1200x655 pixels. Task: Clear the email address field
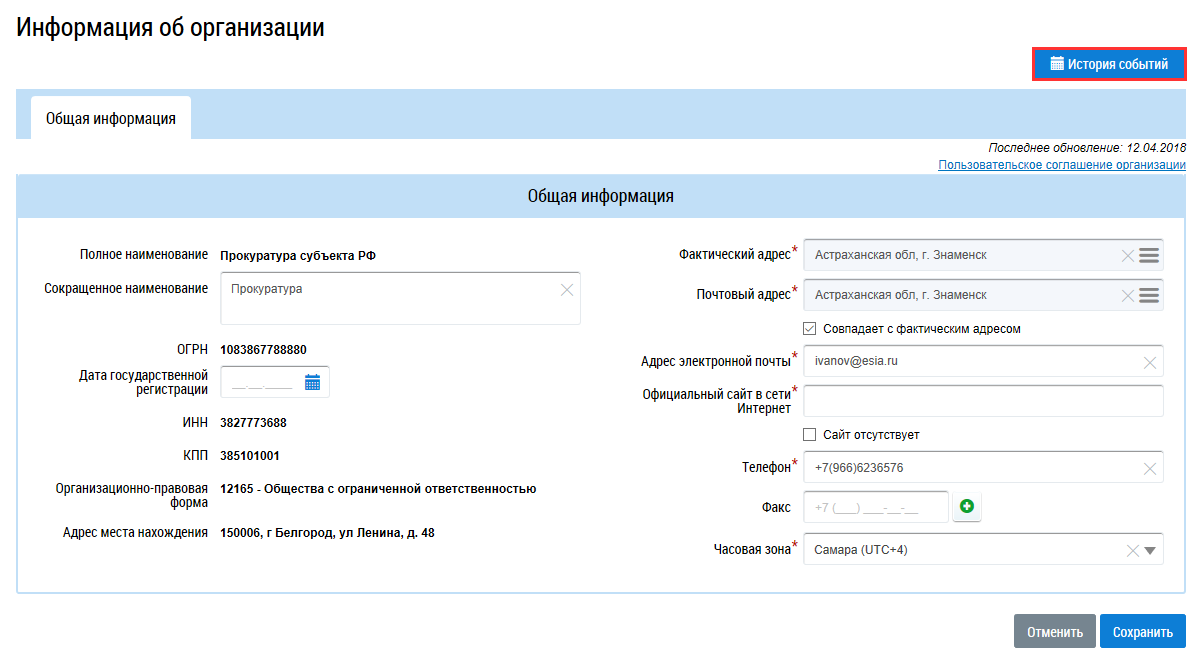tap(1150, 362)
